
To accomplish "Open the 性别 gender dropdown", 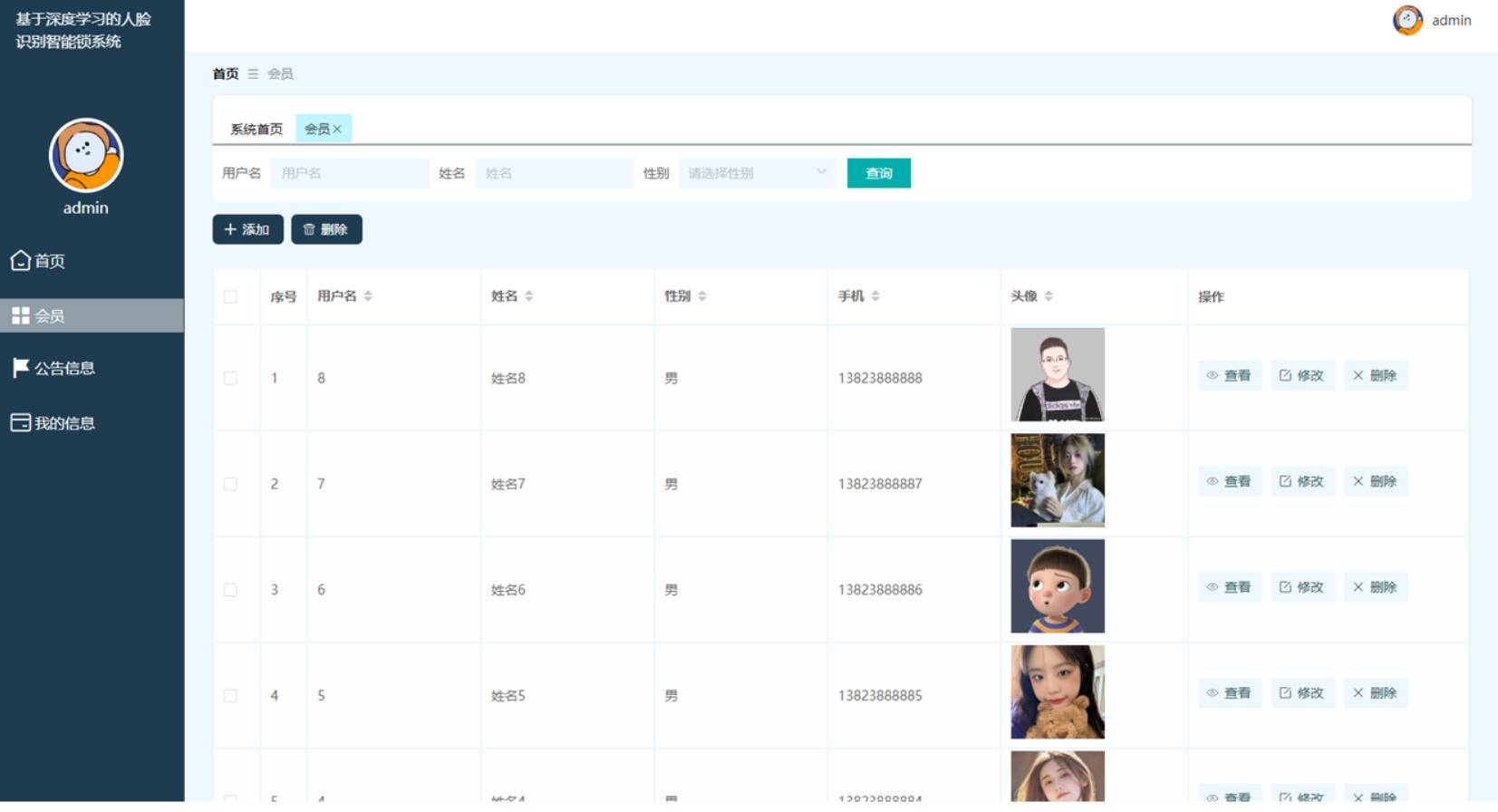I will (758, 173).
